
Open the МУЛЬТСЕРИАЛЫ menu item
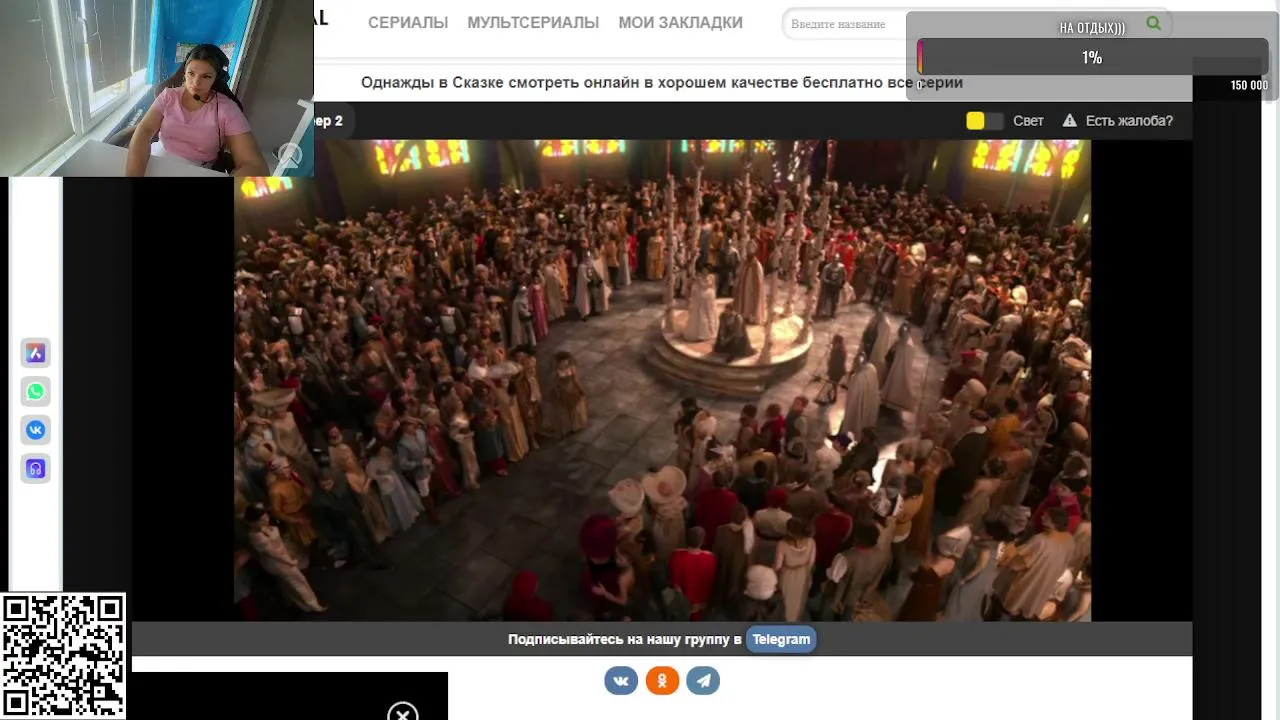(x=533, y=22)
